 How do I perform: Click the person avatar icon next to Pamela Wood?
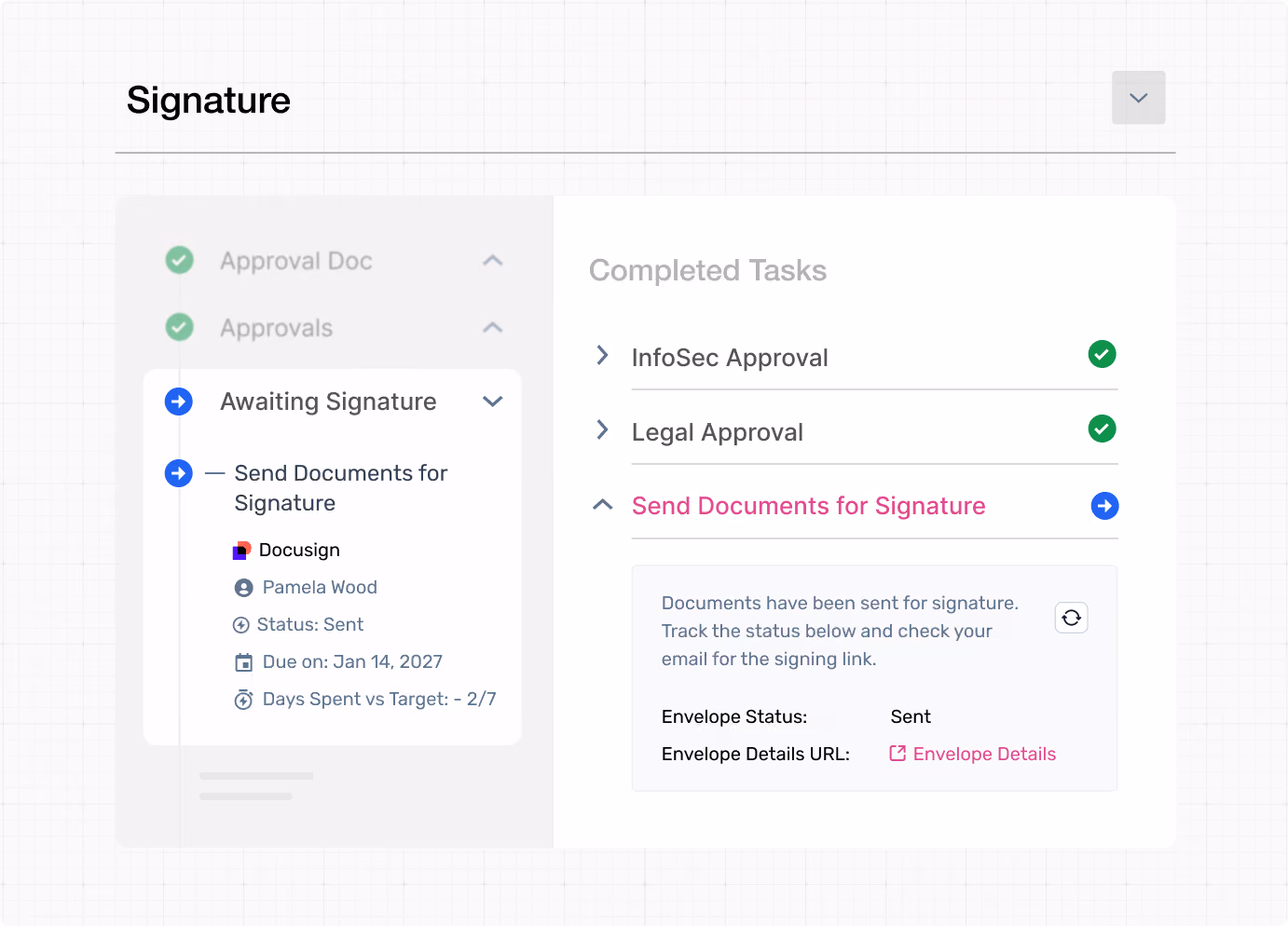click(x=243, y=588)
